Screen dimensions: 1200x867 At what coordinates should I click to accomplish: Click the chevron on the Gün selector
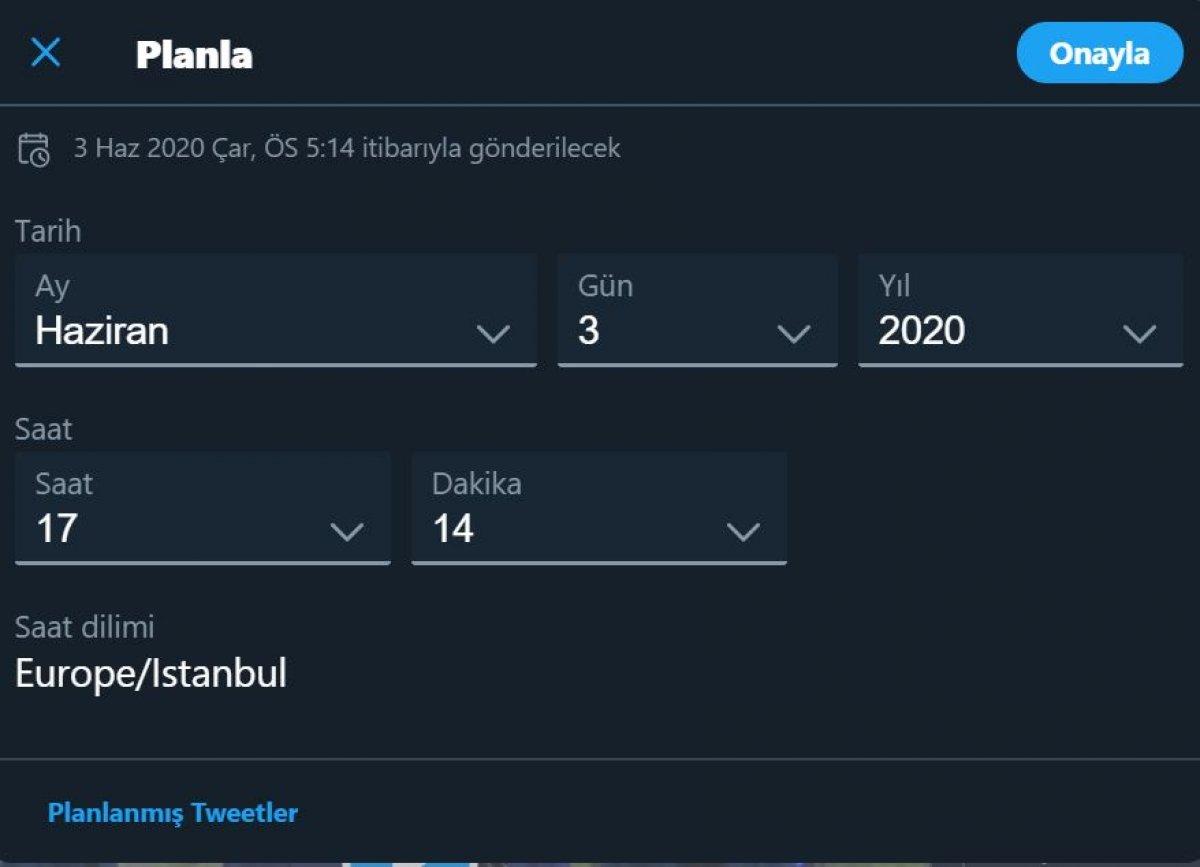795,333
